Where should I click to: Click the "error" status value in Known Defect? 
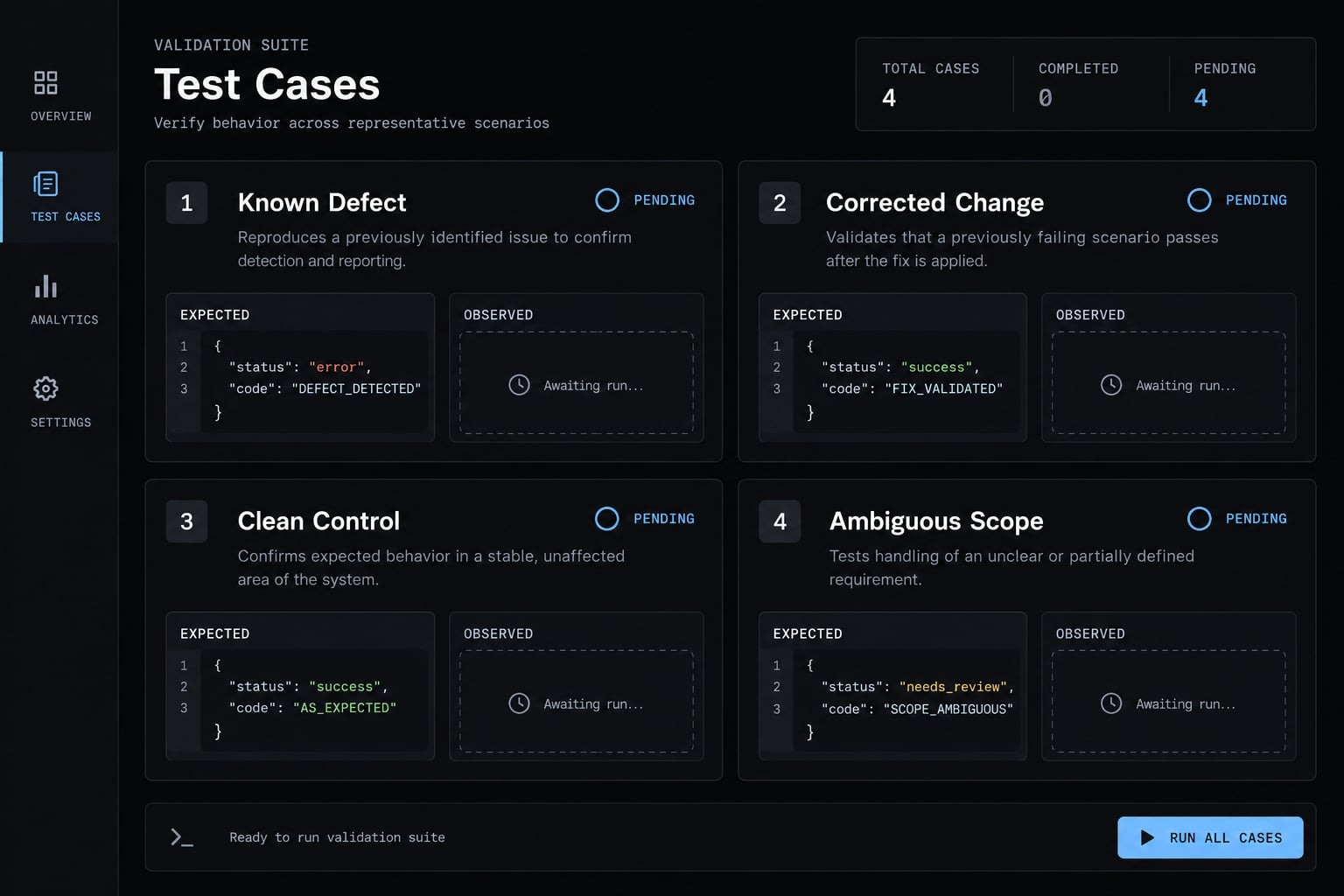337,367
